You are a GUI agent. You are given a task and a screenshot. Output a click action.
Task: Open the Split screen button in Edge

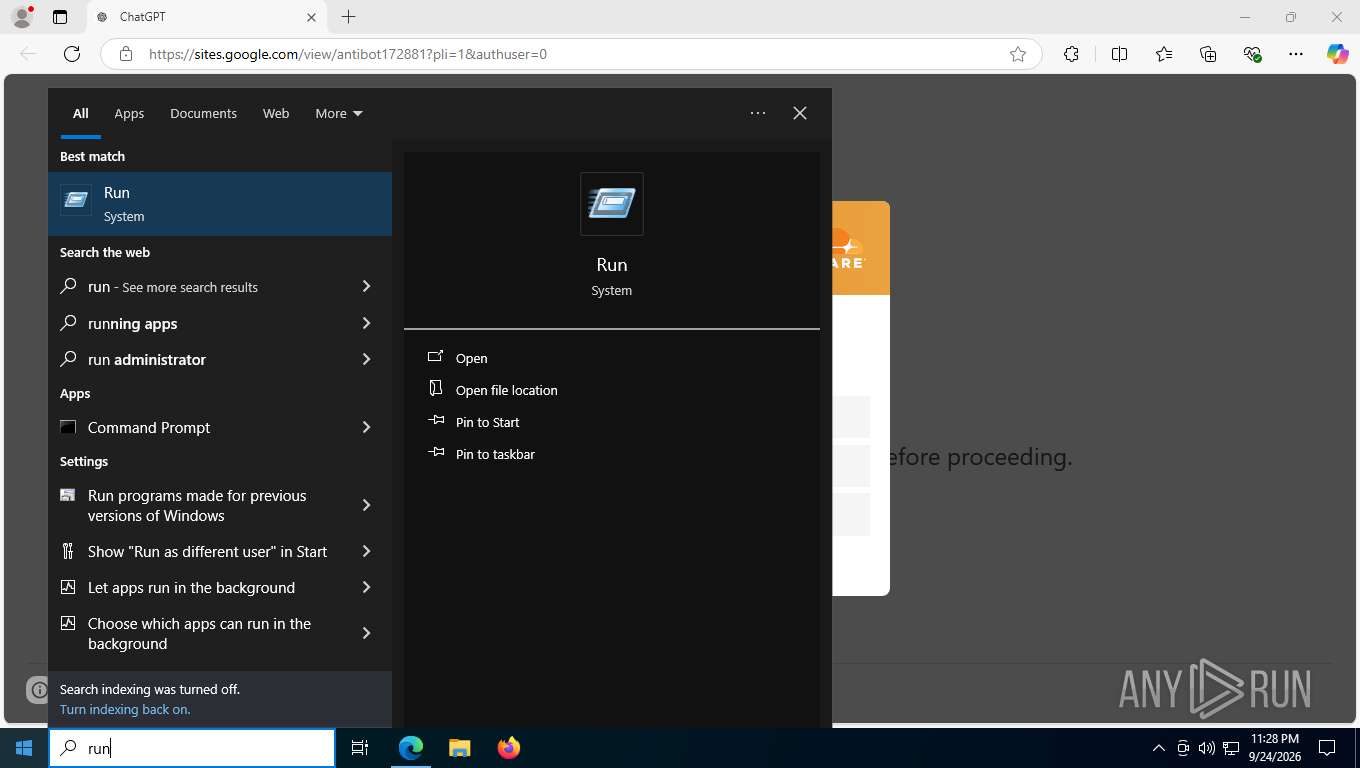click(x=1119, y=54)
